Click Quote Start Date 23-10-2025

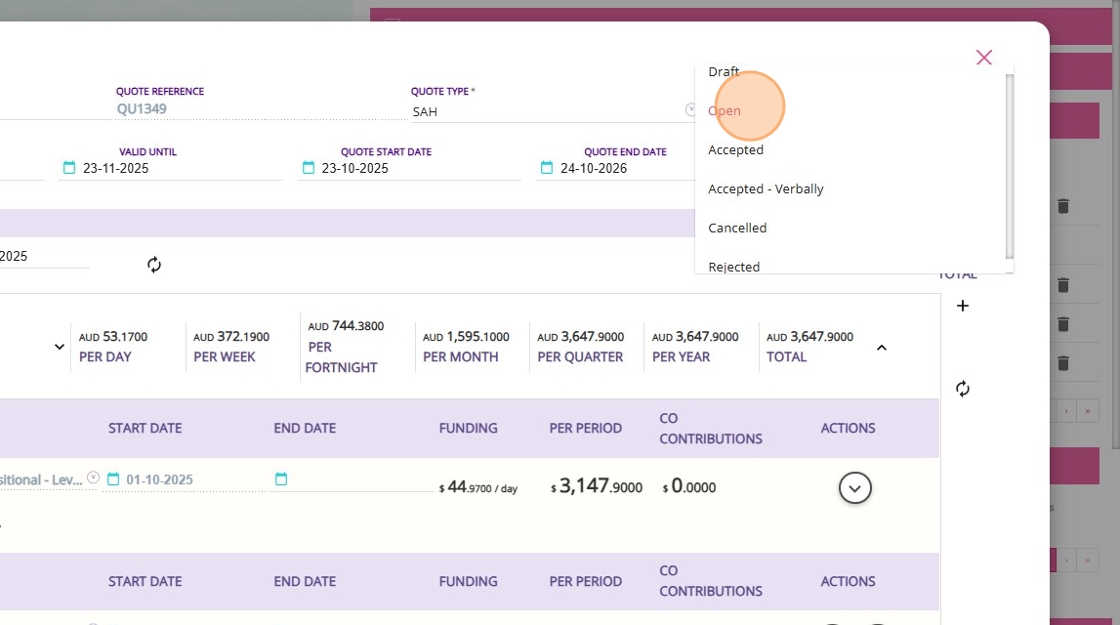355,169
